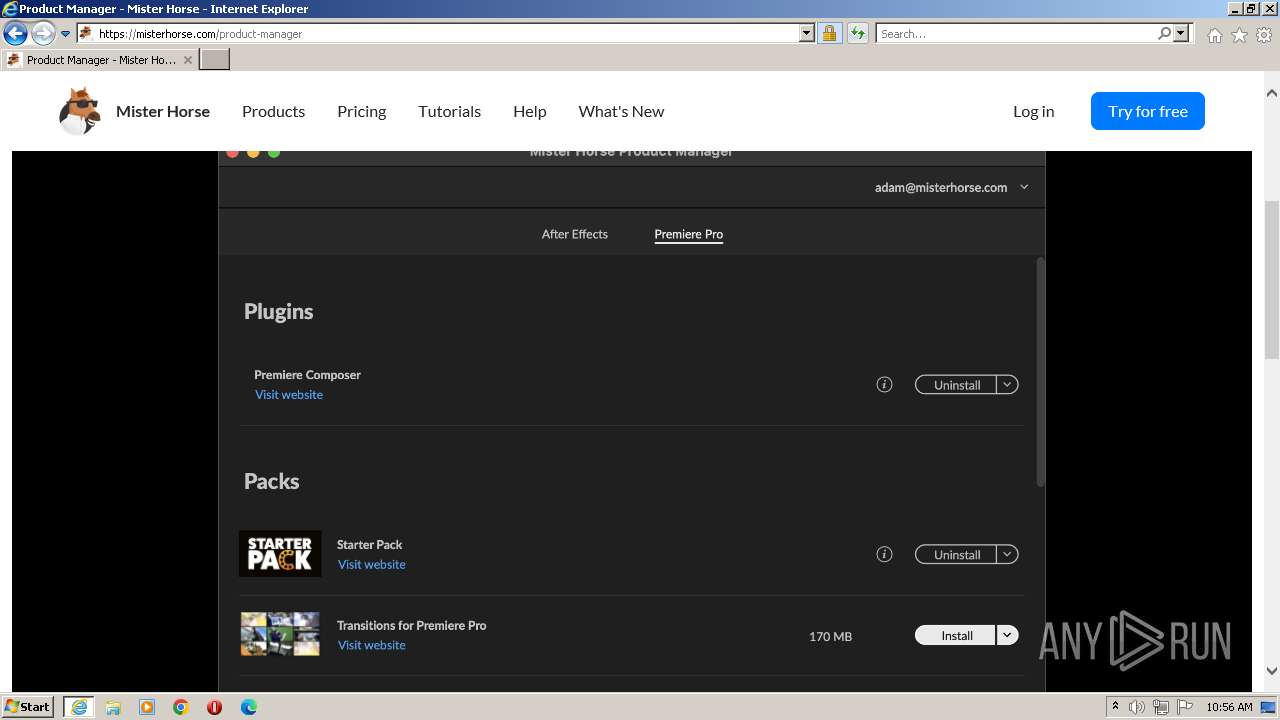Viewport: 1280px width, 720px height.
Task: Click Internet Explorer icon in taskbar
Action: click(x=78, y=707)
